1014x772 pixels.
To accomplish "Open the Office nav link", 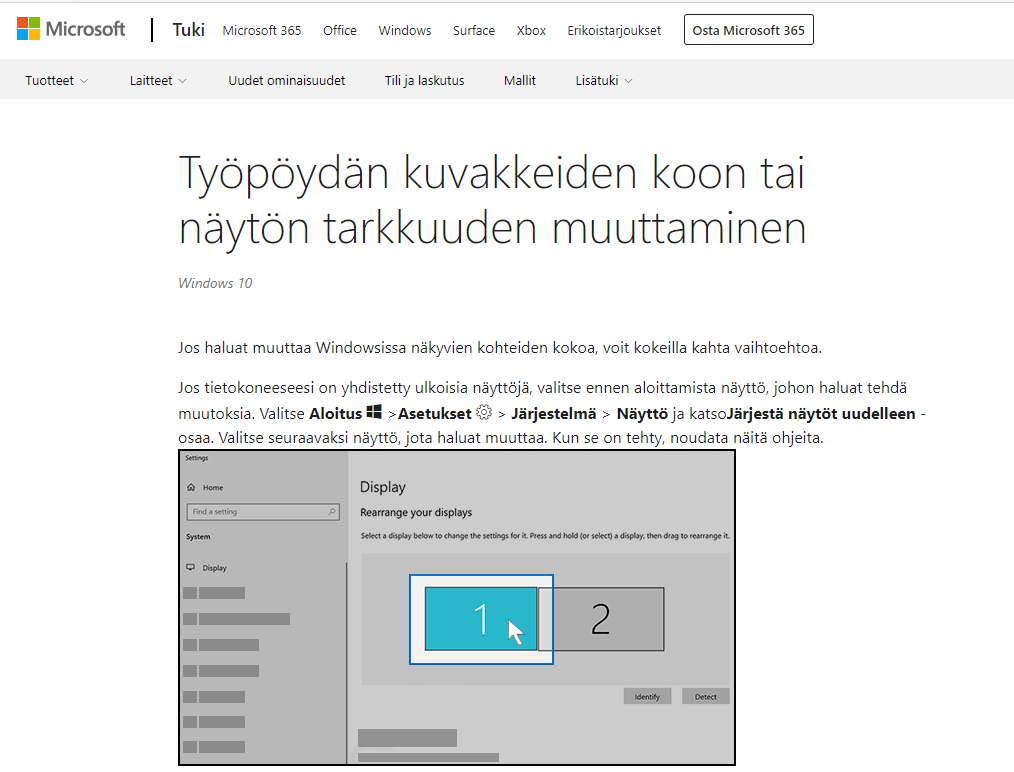I will pos(340,30).
